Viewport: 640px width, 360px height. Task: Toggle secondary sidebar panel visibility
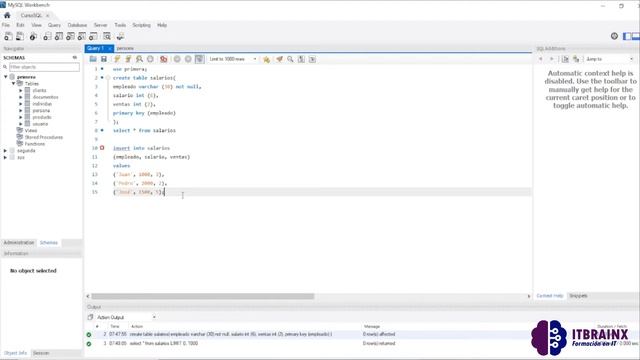pyautogui.click(x=636, y=36)
